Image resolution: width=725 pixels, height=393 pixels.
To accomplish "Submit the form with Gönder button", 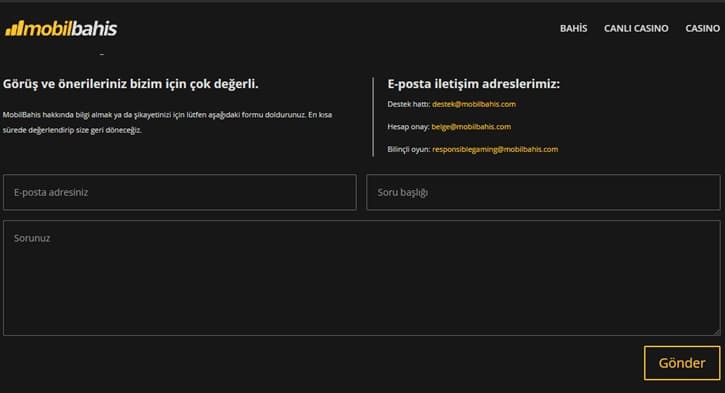I will (682, 363).
